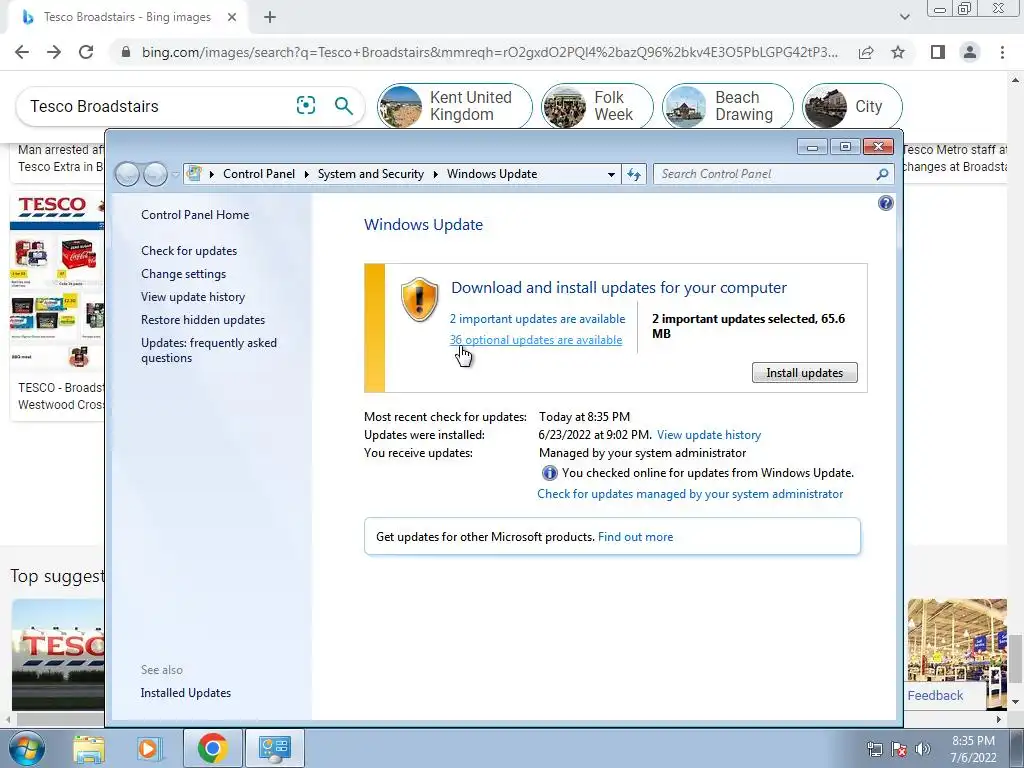Share this page from Chrome address bar
The width and height of the screenshot is (1024, 768).
click(x=866, y=52)
